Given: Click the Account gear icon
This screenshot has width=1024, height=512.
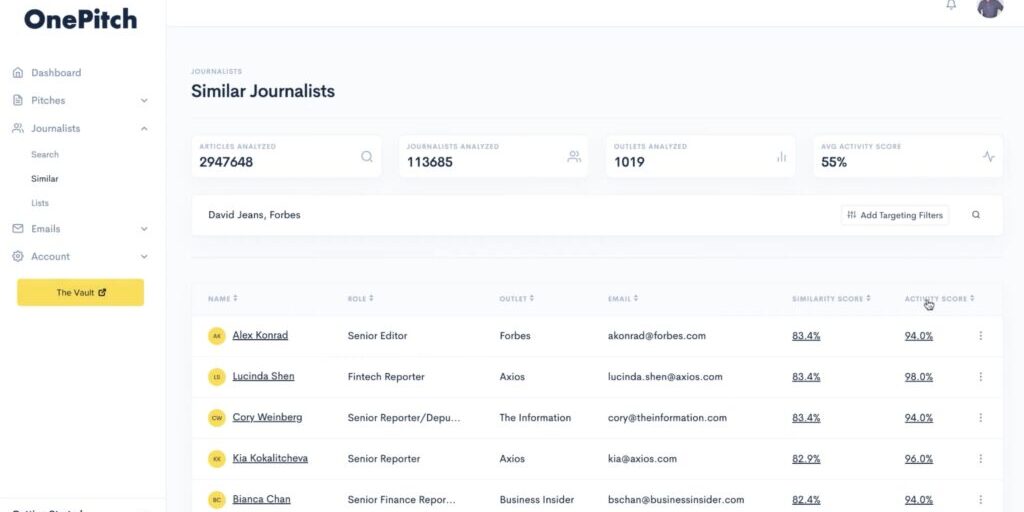Looking at the screenshot, I should click(x=18, y=257).
